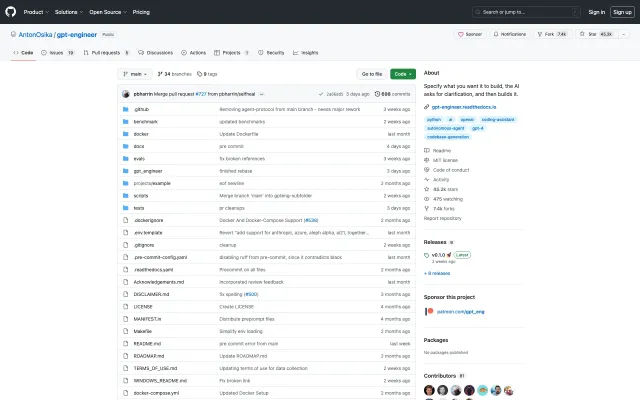Screen dimensions: 640x400
Task: Switch to the Issues tab
Action: tap(57, 53)
